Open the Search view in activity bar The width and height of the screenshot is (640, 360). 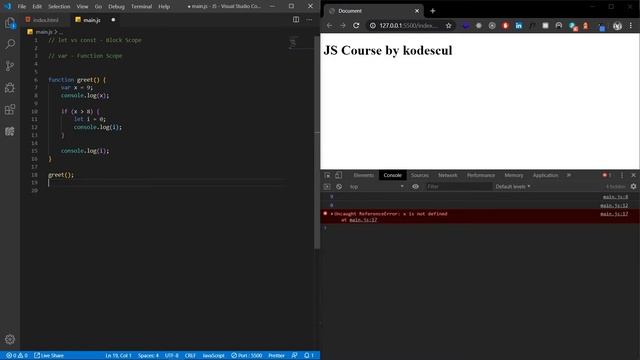[10, 44]
